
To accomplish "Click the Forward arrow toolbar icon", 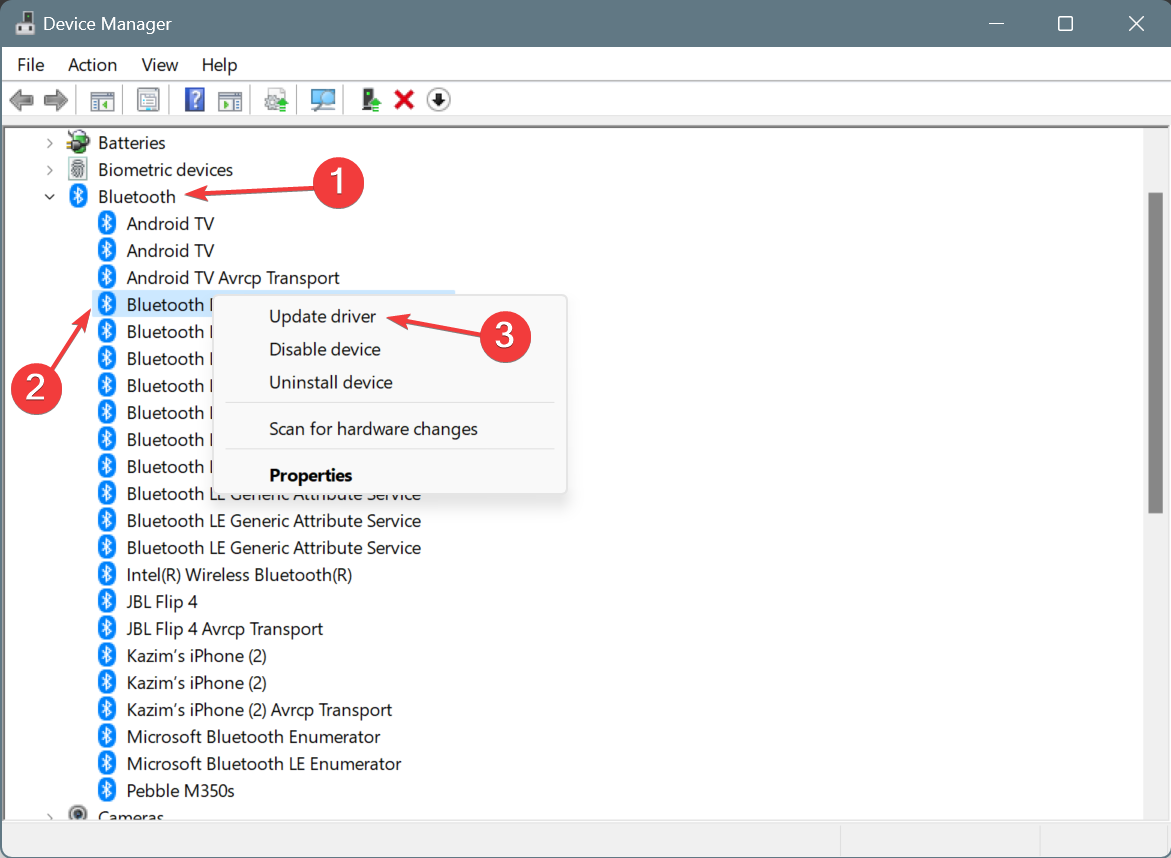I will click(x=56, y=99).
